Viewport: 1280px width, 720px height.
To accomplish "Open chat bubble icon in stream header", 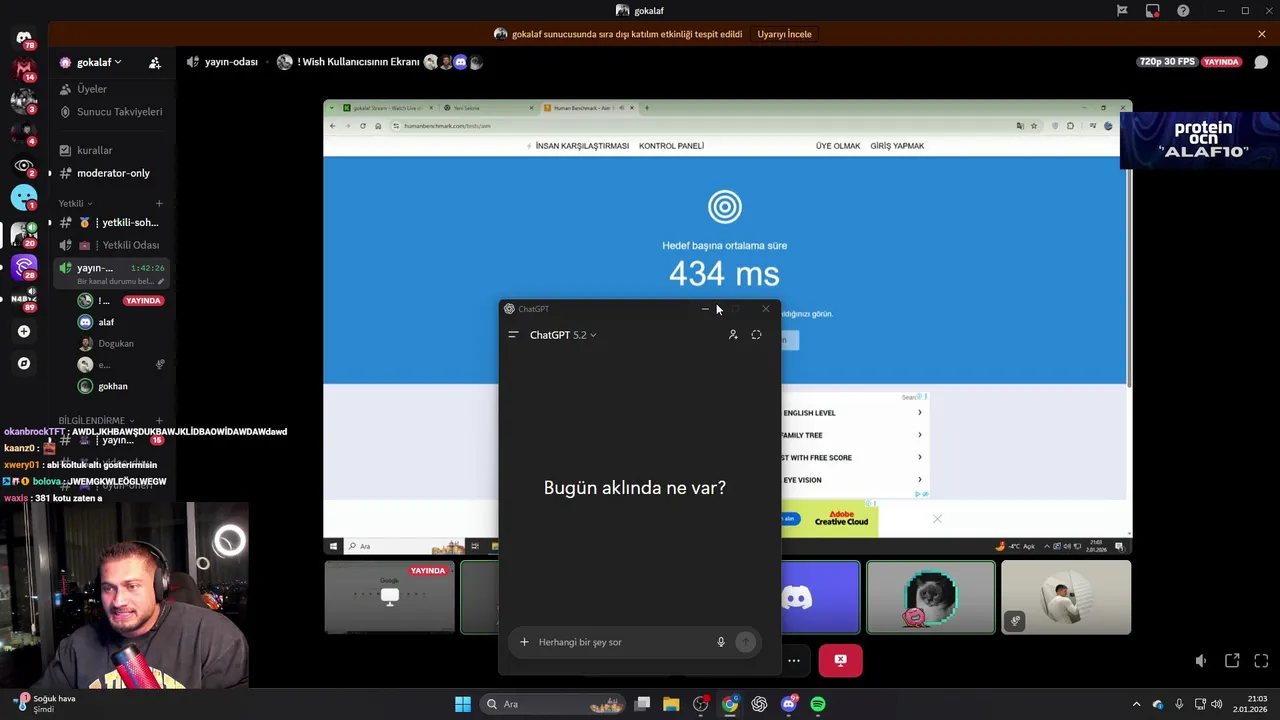I will click(x=1261, y=62).
